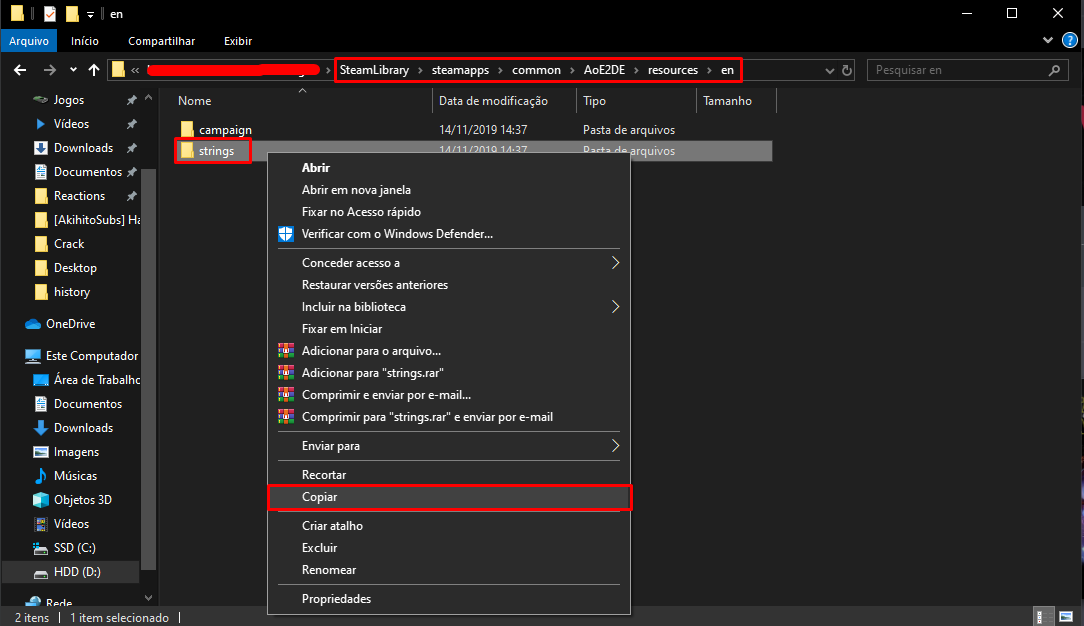Click the Help question mark icon
The height and width of the screenshot is (626, 1084).
click(x=1070, y=41)
